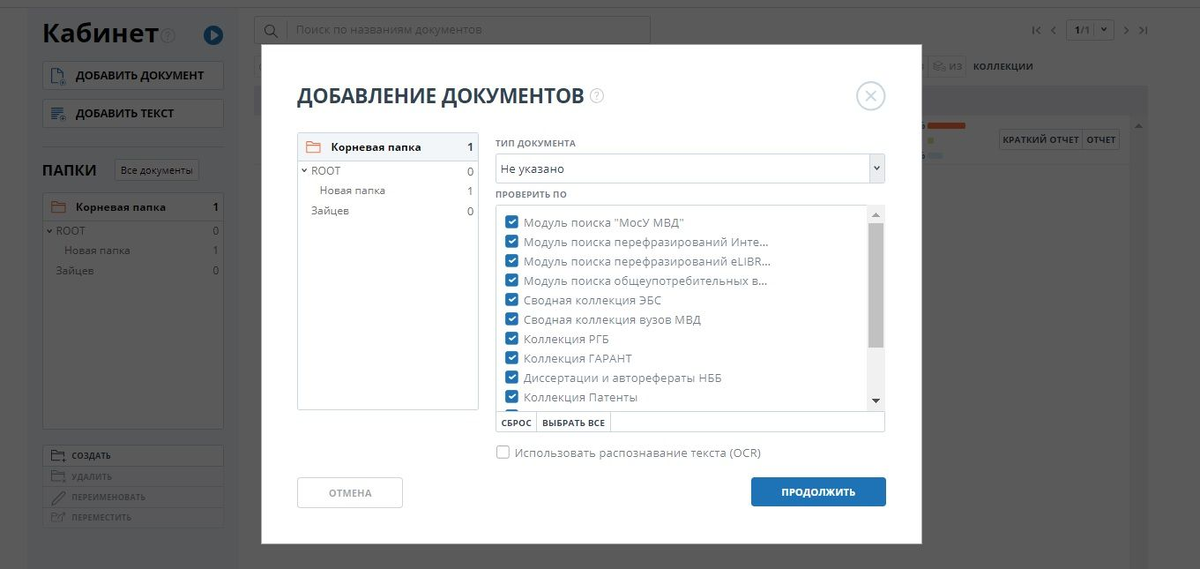Uncheck Модуль поиска "МосУ МВД"

[512, 223]
